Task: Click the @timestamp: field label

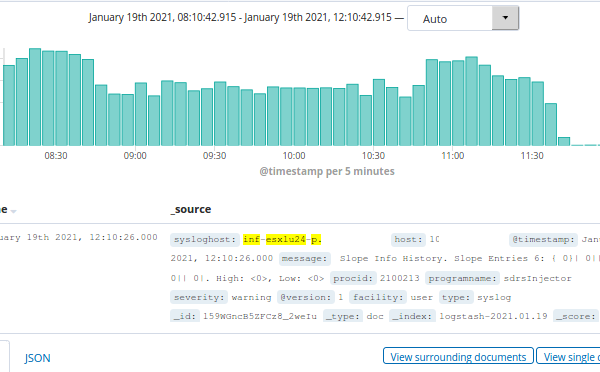Action: coord(543,240)
